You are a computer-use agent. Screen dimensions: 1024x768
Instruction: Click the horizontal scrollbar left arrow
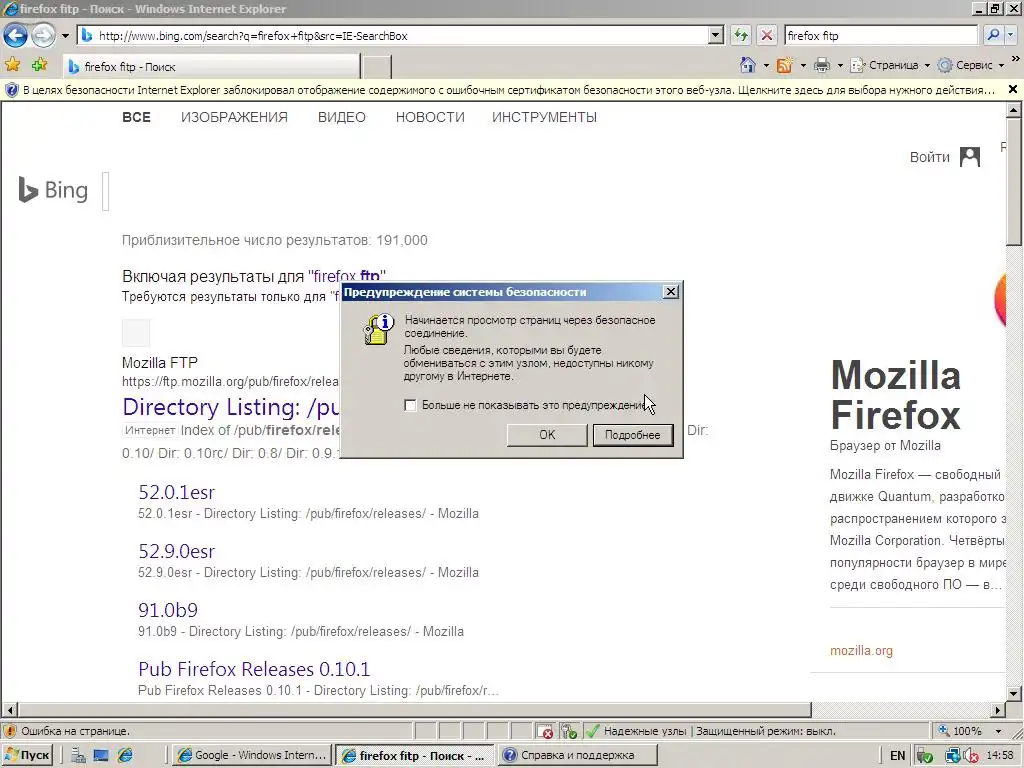[x=10, y=710]
